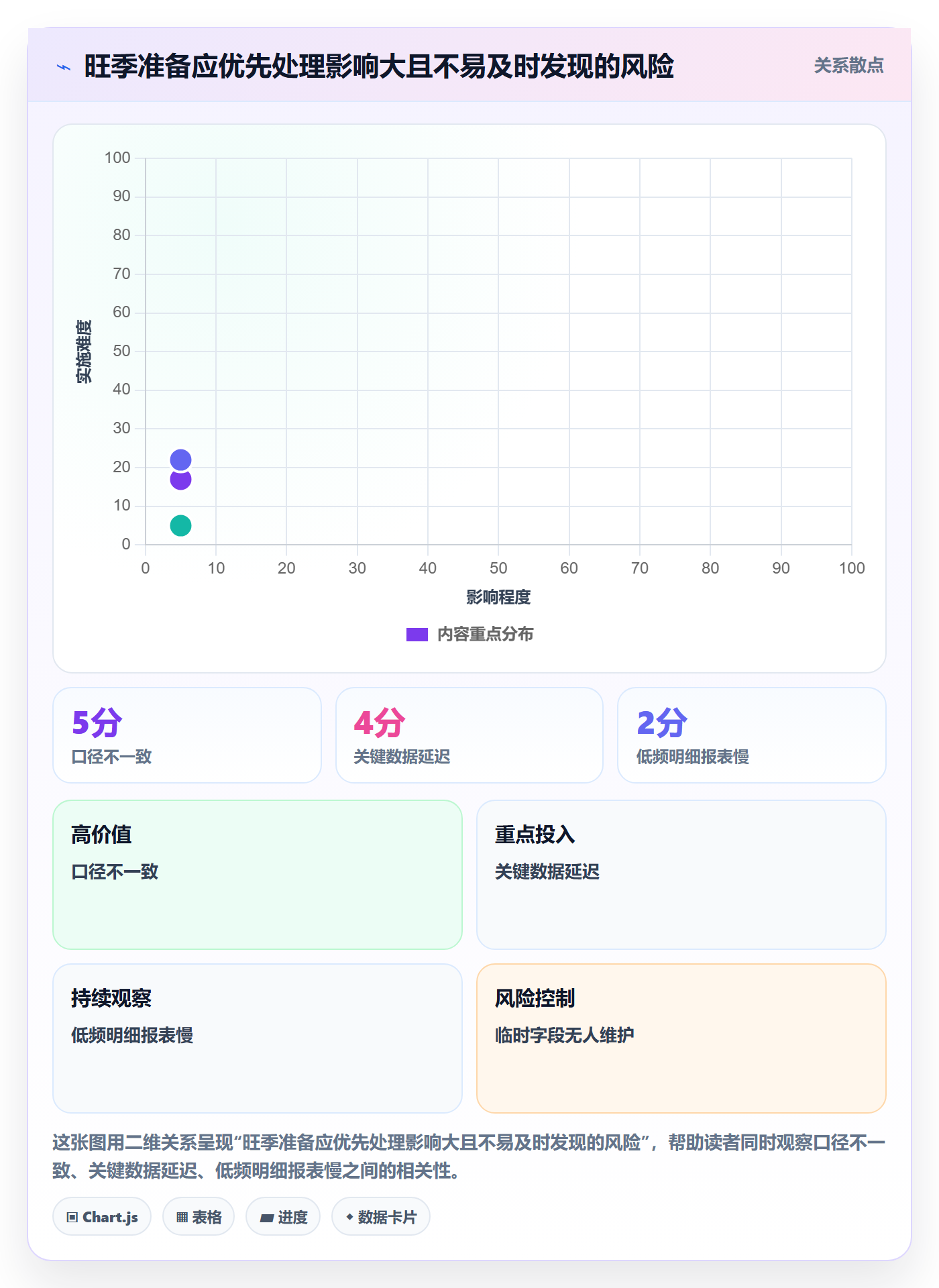939x1288 pixels.
Task: Select the 风险控制 quadrant card
Action: 681,1038
